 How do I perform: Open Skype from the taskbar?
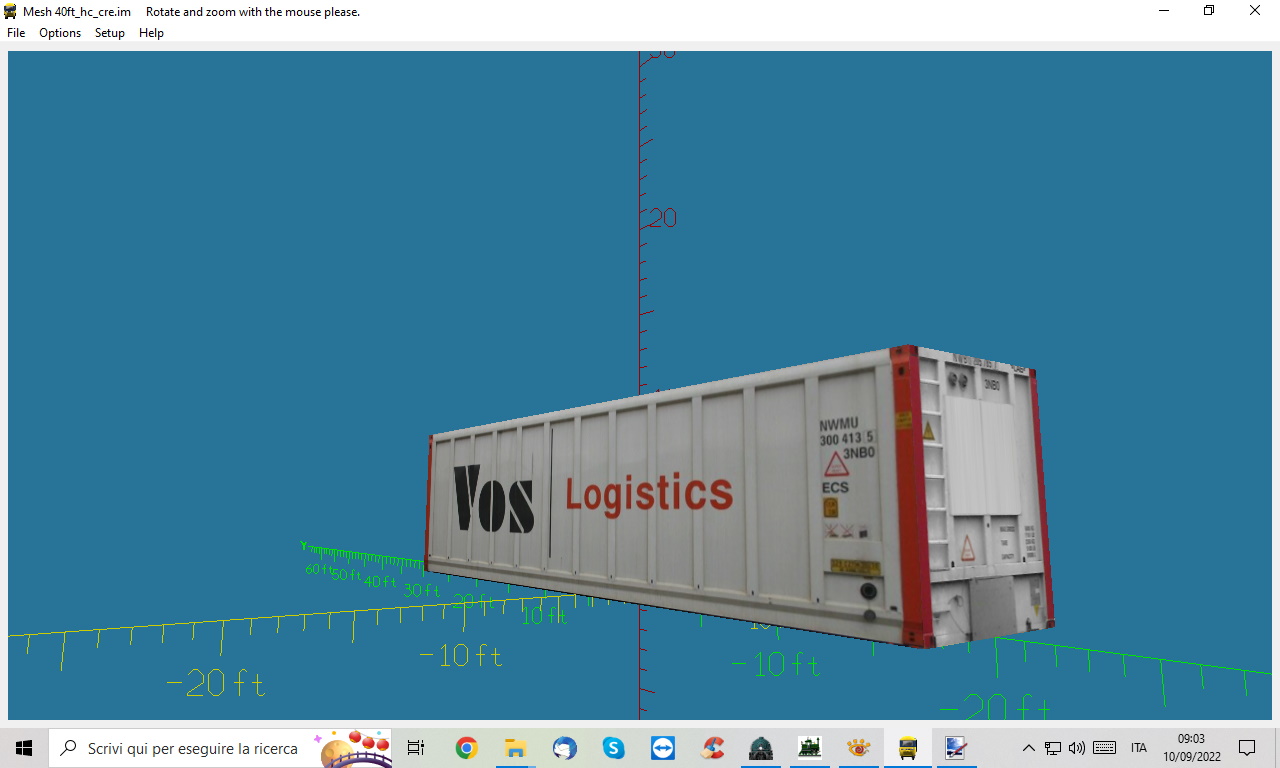613,748
